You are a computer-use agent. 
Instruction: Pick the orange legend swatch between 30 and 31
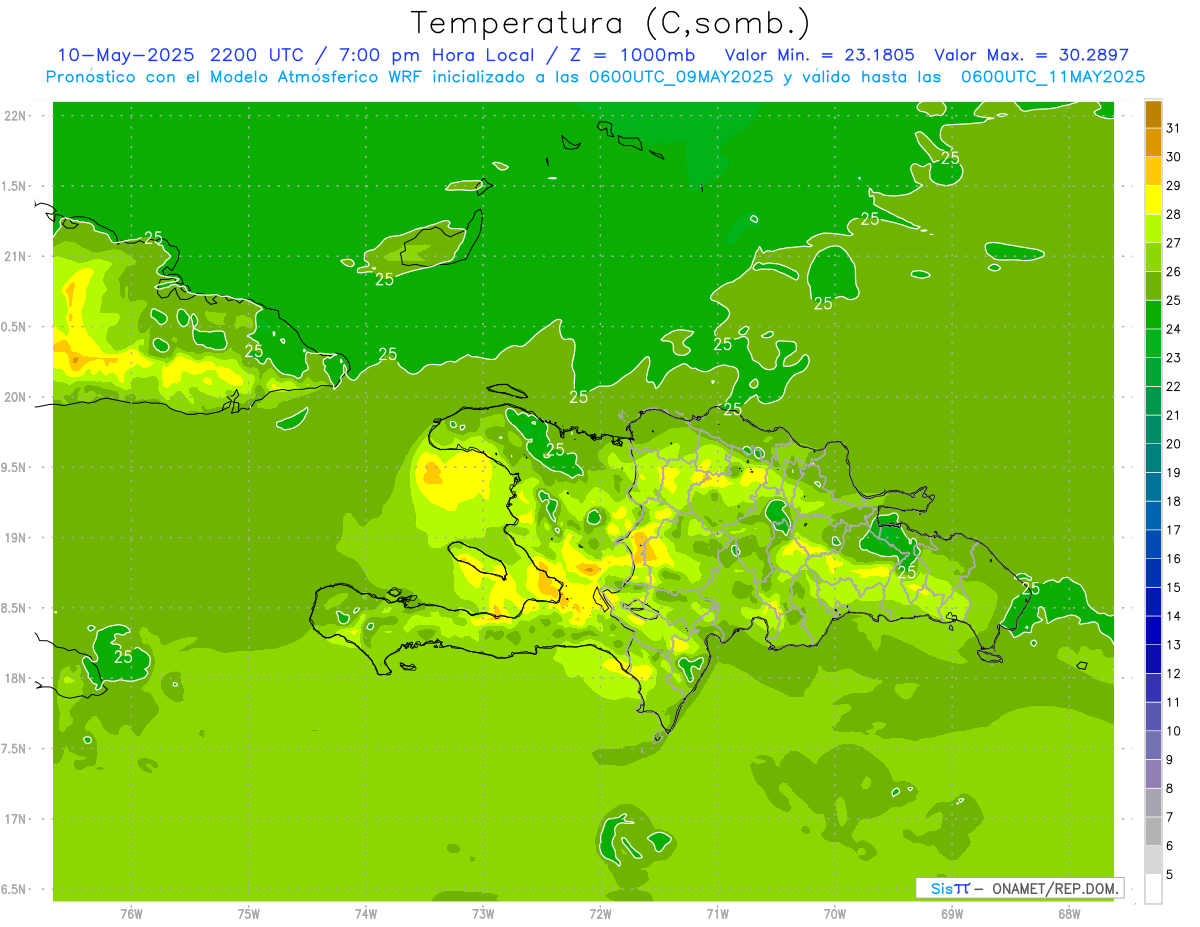click(x=1153, y=142)
